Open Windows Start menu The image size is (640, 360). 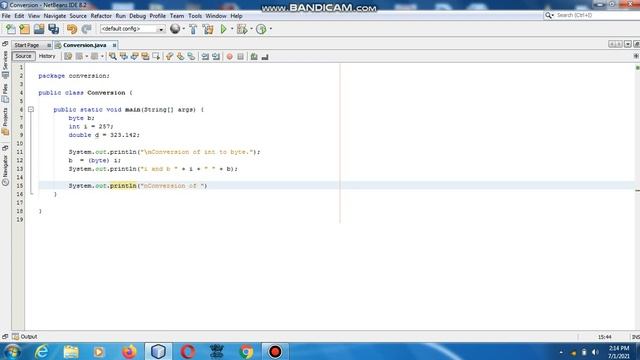pos(12,351)
